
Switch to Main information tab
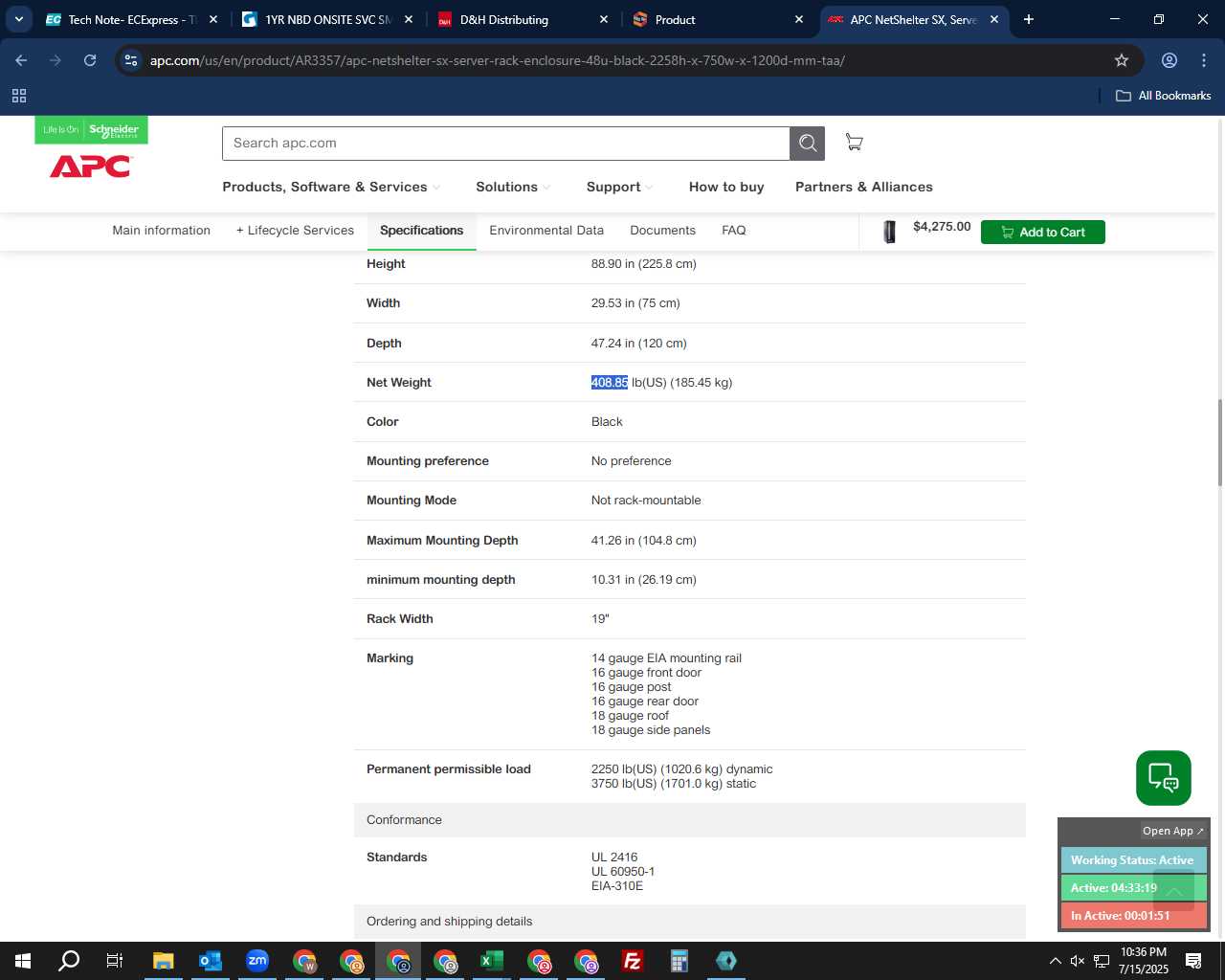162,231
